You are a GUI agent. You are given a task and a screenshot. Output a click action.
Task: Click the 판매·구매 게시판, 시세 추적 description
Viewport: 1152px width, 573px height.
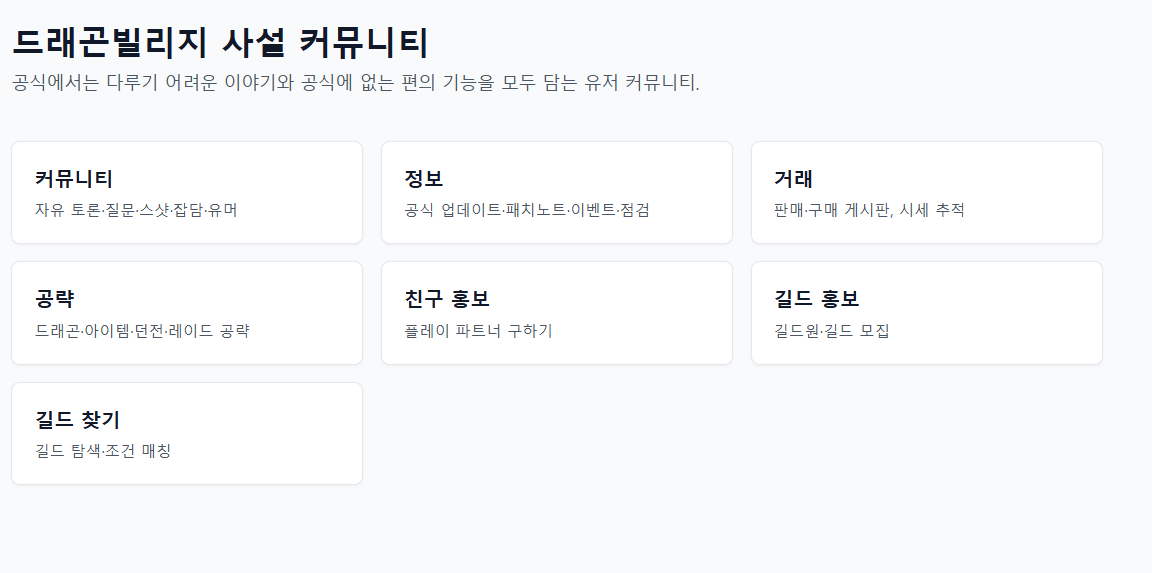869,210
